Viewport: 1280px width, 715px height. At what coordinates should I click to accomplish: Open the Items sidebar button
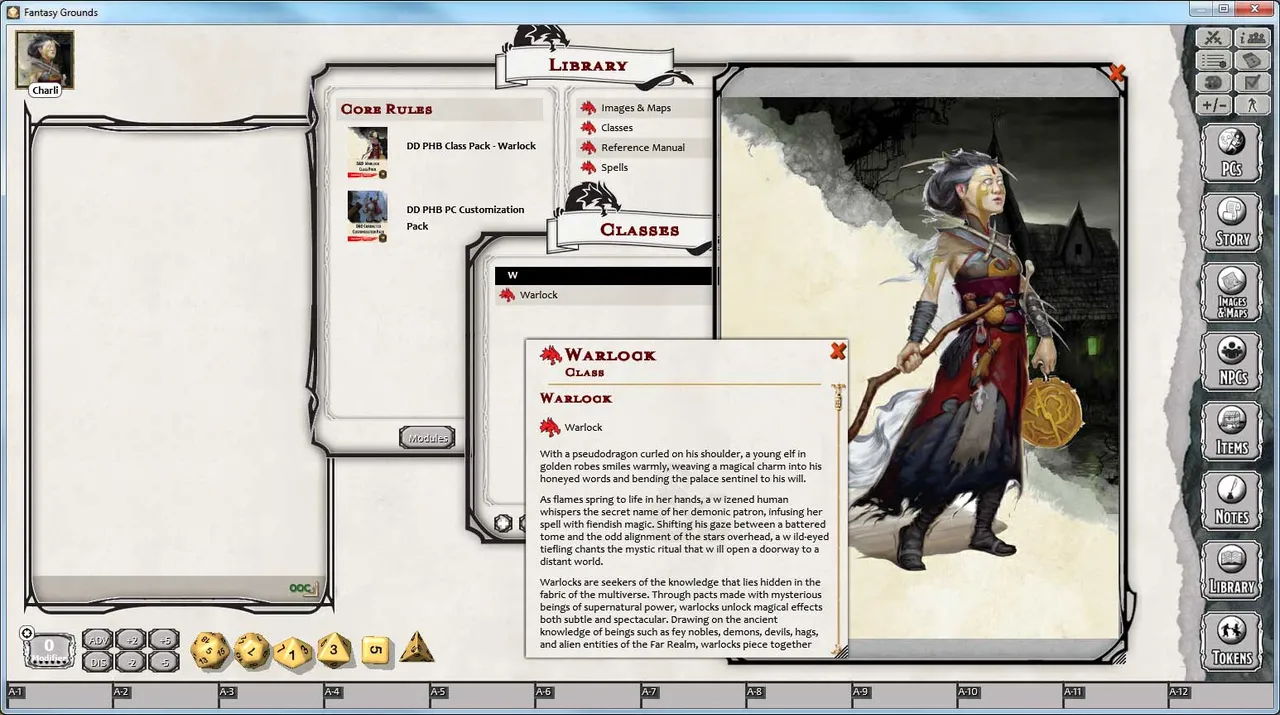click(x=1232, y=431)
